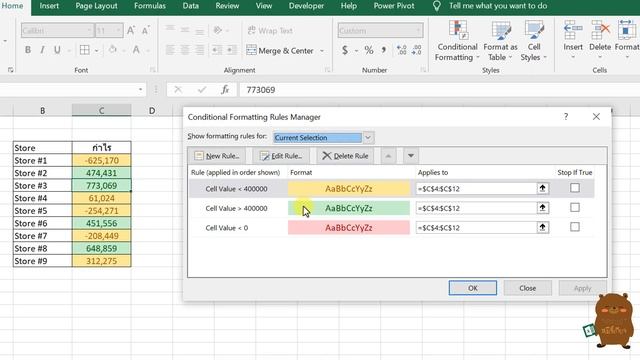The image size is (640, 360).
Task: Click the Insert Function fx icon
Action: (x=225, y=90)
